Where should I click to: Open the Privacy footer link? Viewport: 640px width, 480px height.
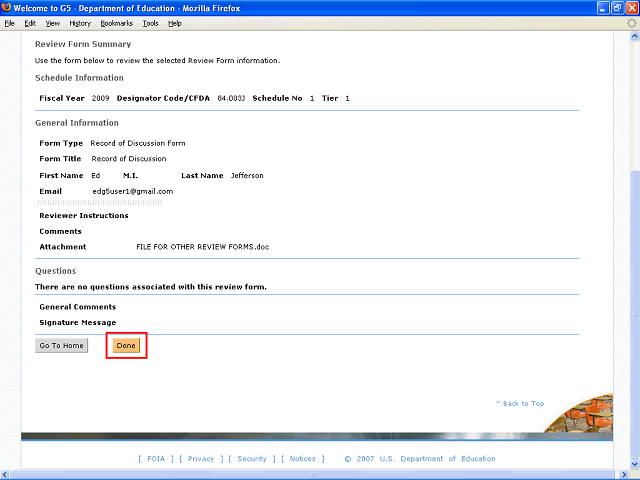[x=201, y=458]
